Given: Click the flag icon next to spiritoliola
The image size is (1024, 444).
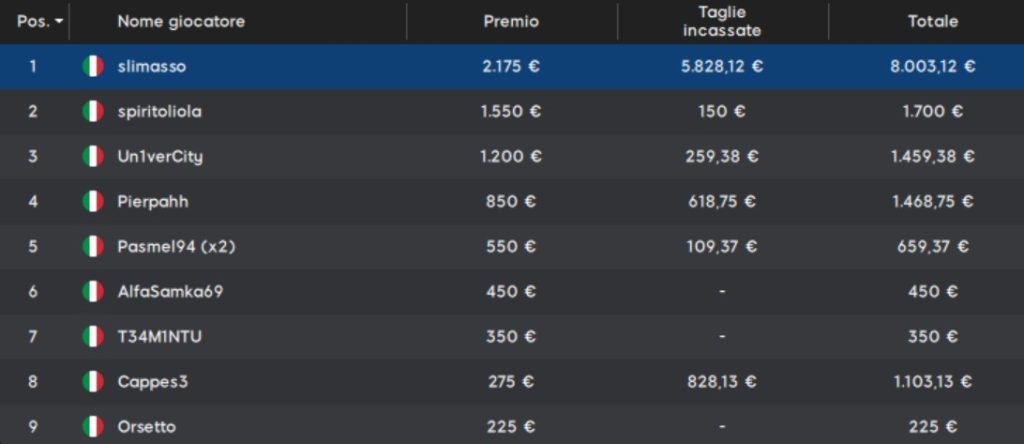Looking at the screenshot, I should pyautogui.click(x=93, y=112).
